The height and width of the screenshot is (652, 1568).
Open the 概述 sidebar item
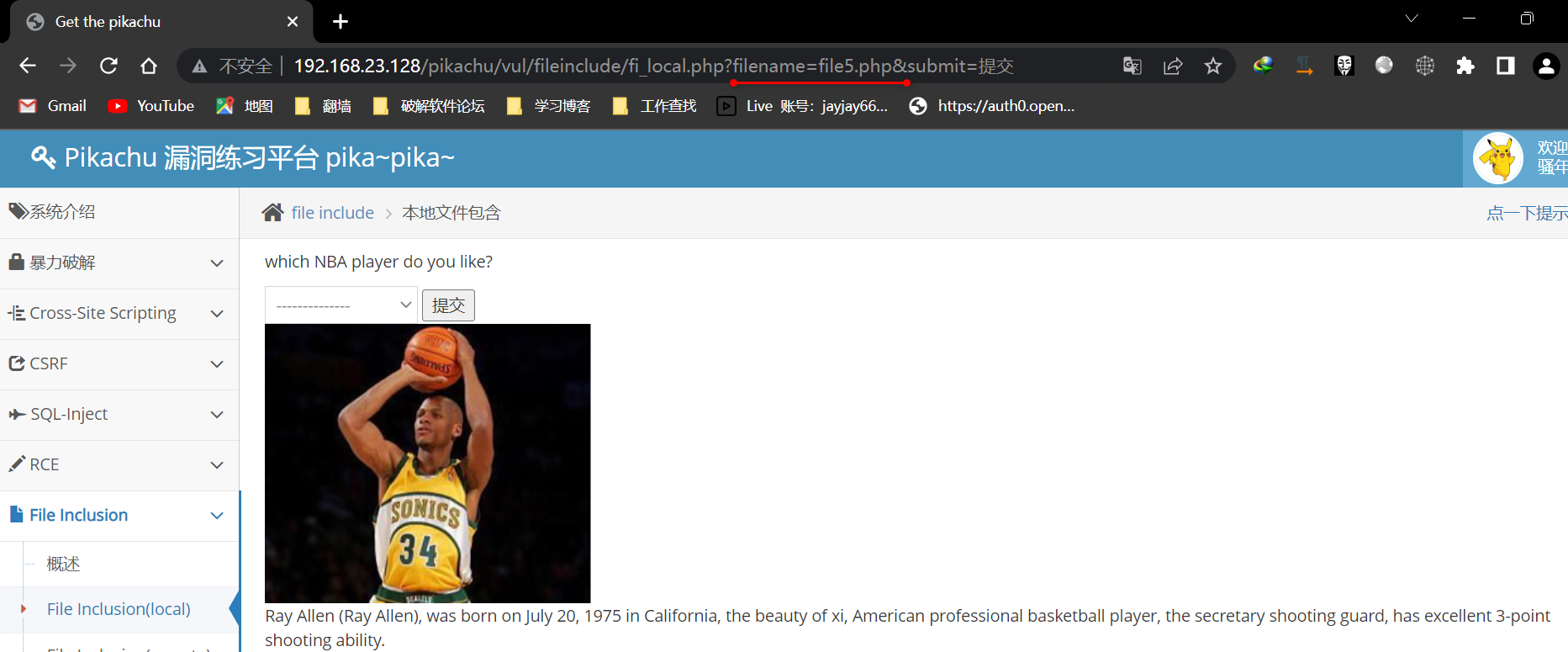(64, 564)
